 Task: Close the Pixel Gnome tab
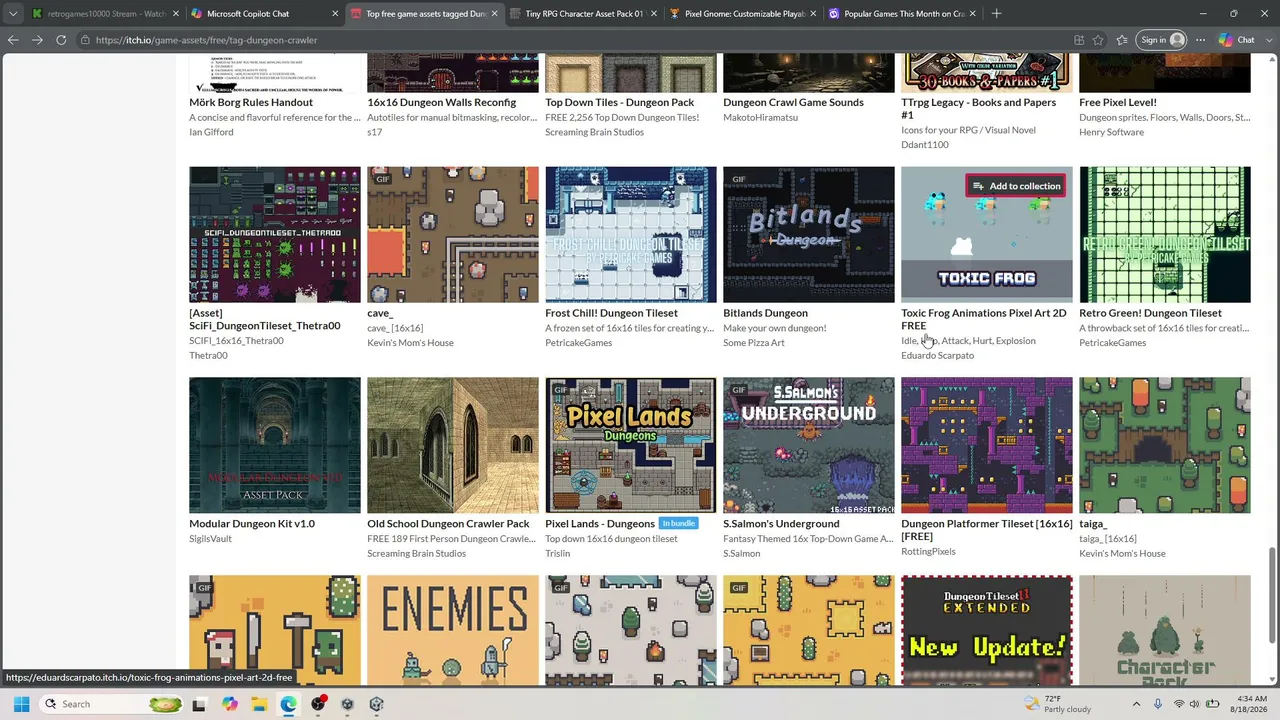pos(812,14)
